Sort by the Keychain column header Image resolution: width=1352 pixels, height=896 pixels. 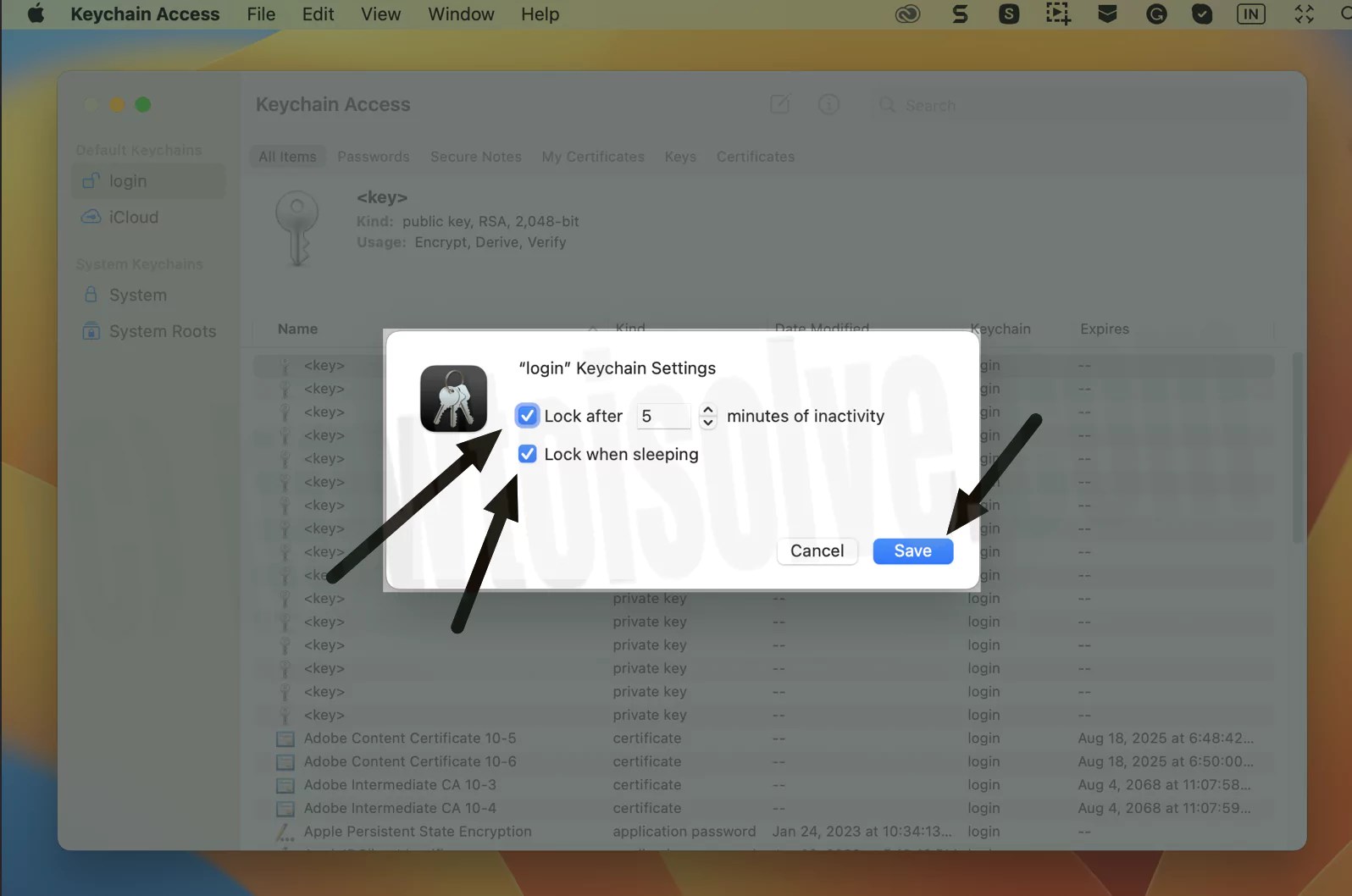[1000, 329]
